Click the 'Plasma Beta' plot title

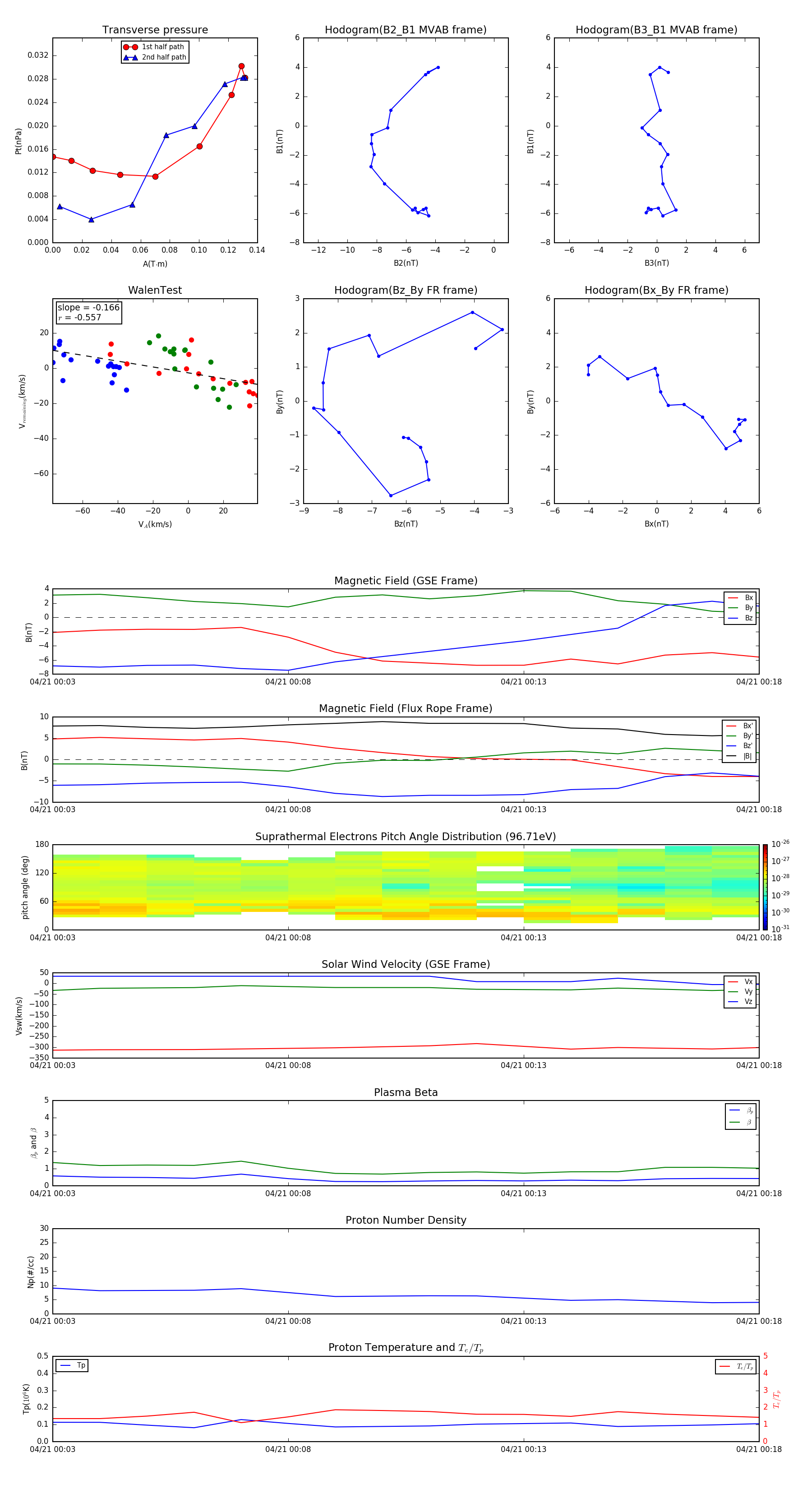[x=406, y=1093]
